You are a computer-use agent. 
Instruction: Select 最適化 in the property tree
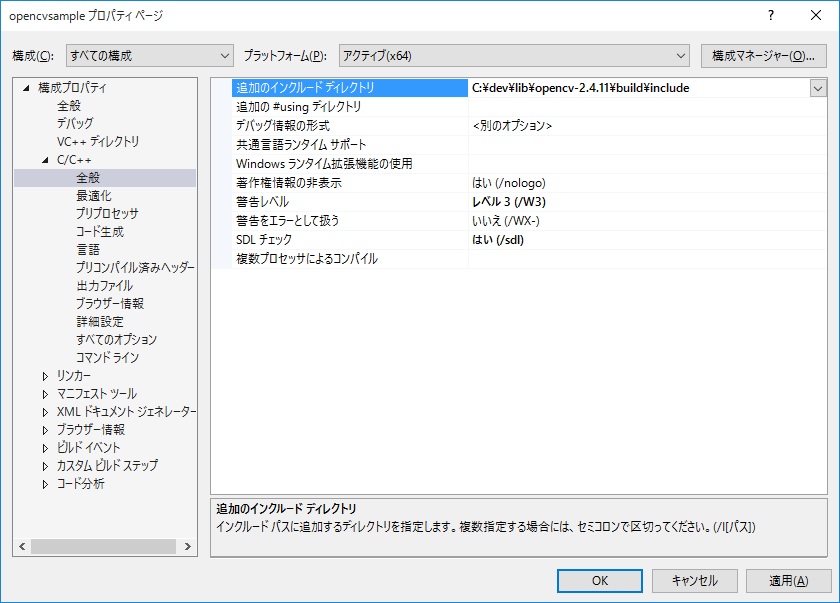93,196
